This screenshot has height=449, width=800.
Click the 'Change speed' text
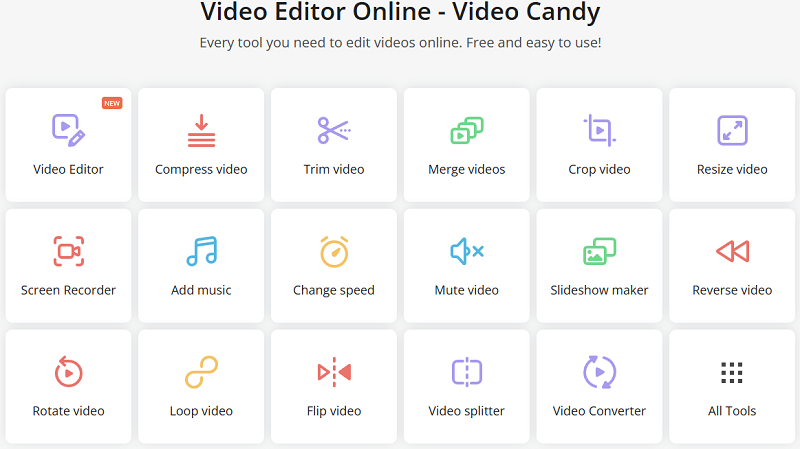coord(334,290)
